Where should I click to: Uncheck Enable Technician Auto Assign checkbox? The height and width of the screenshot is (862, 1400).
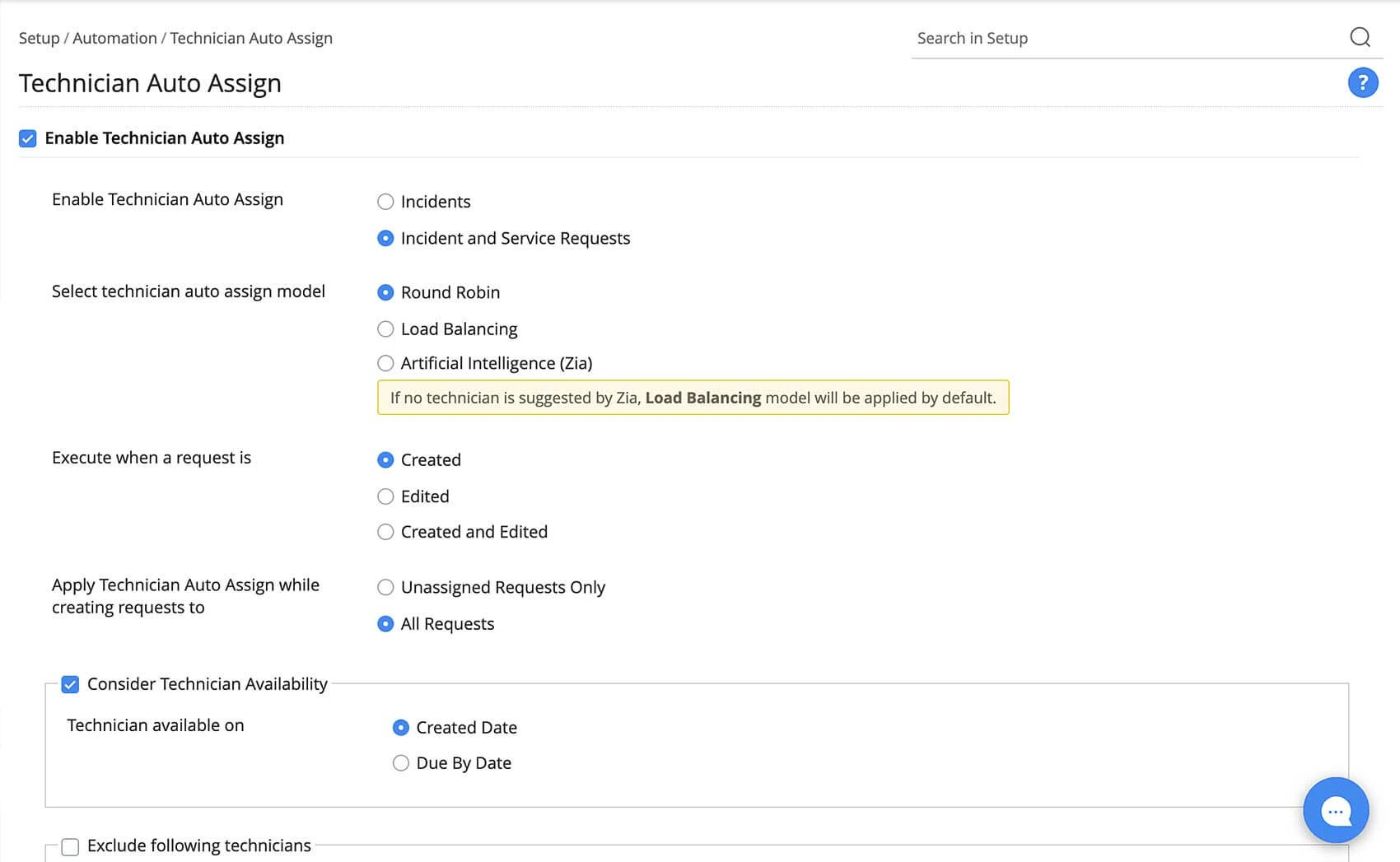tap(28, 138)
